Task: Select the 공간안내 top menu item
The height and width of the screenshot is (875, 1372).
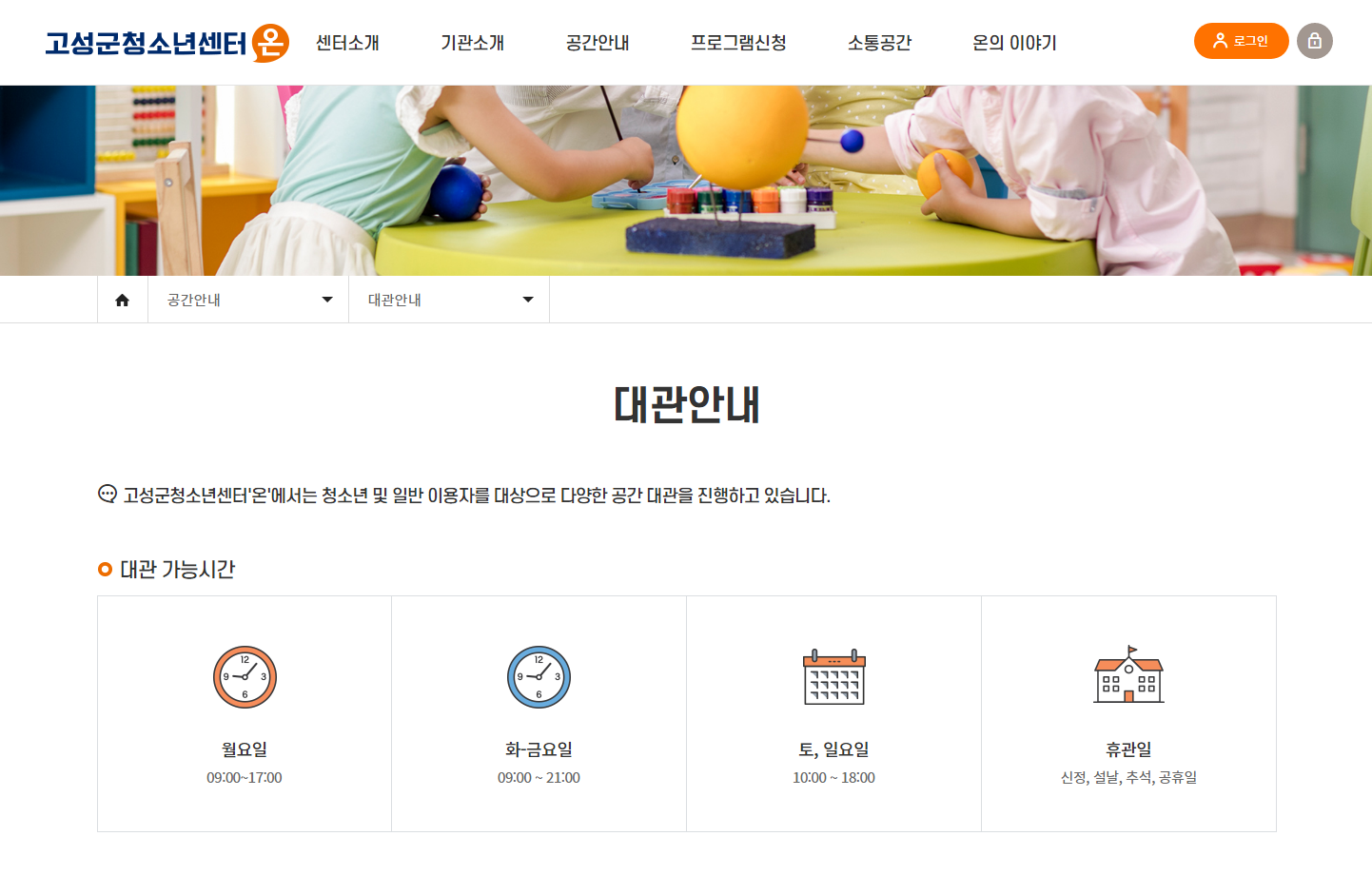Action: click(x=598, y=43)
